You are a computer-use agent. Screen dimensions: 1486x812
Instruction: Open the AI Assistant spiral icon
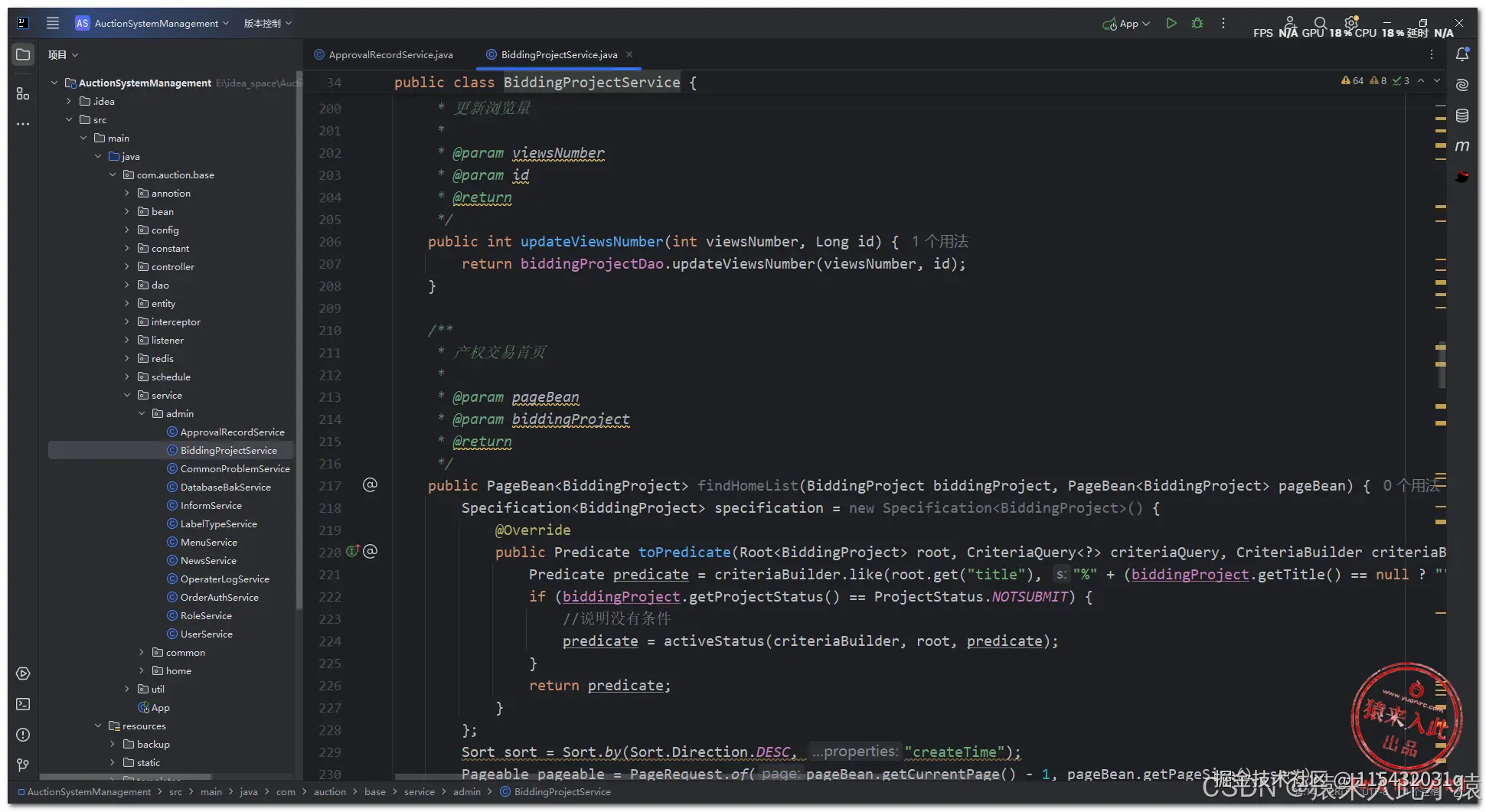[x=1462, y=85]
